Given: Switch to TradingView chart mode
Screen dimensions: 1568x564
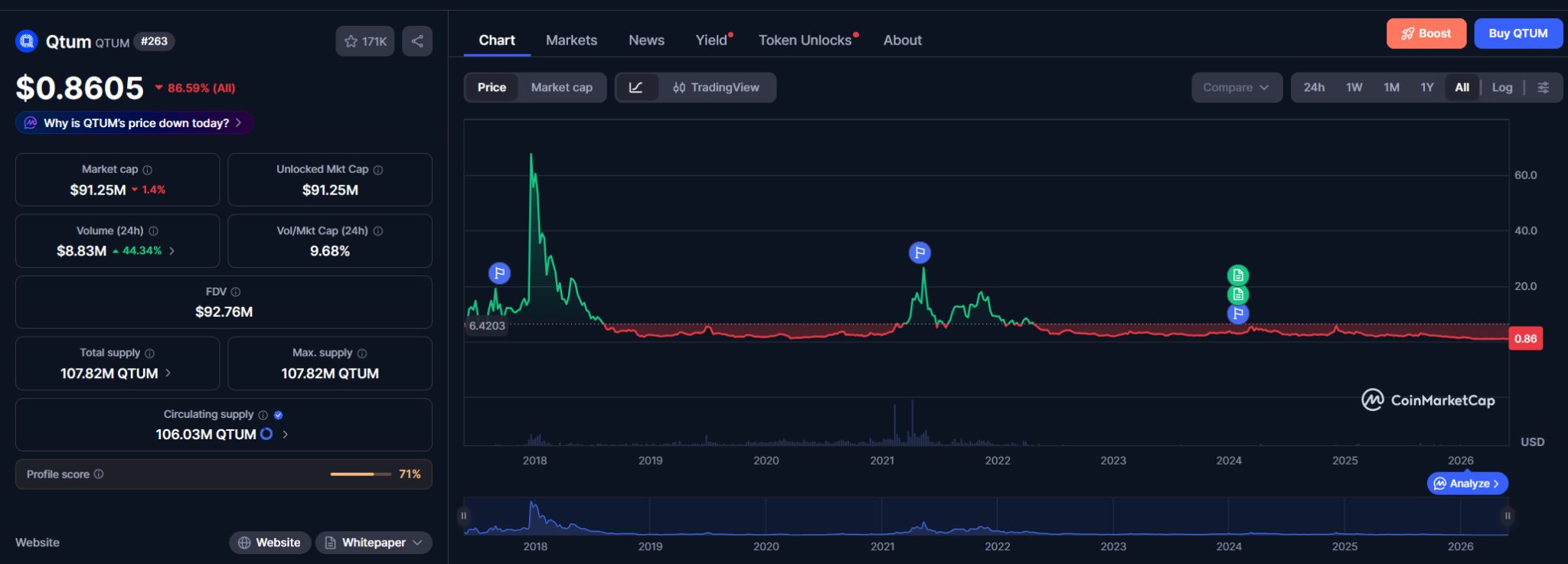Looking at the screenshot, I should (x=717, y=87).
